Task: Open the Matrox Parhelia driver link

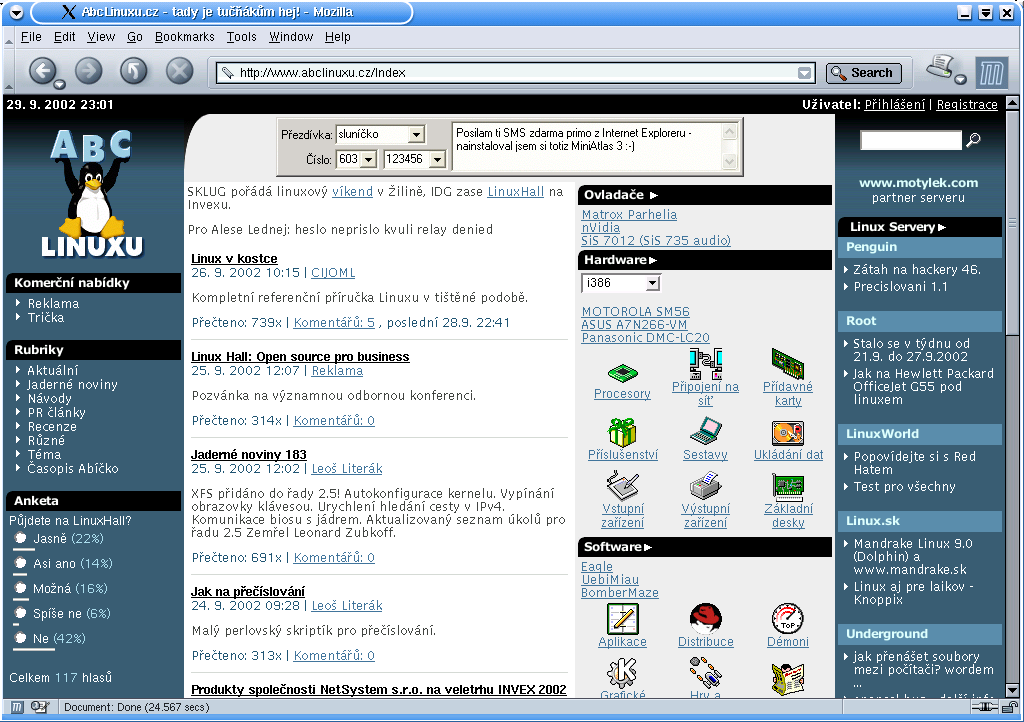Action: click(x=629, y=214)
